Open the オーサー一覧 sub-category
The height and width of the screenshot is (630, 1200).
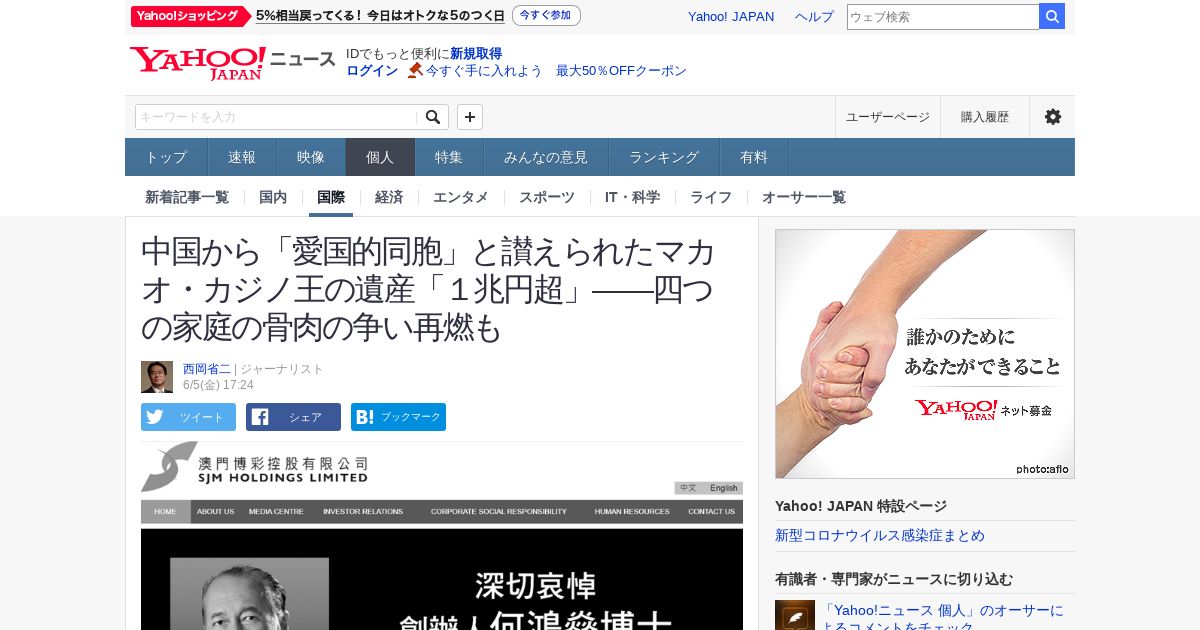click(x=804, y=197)
